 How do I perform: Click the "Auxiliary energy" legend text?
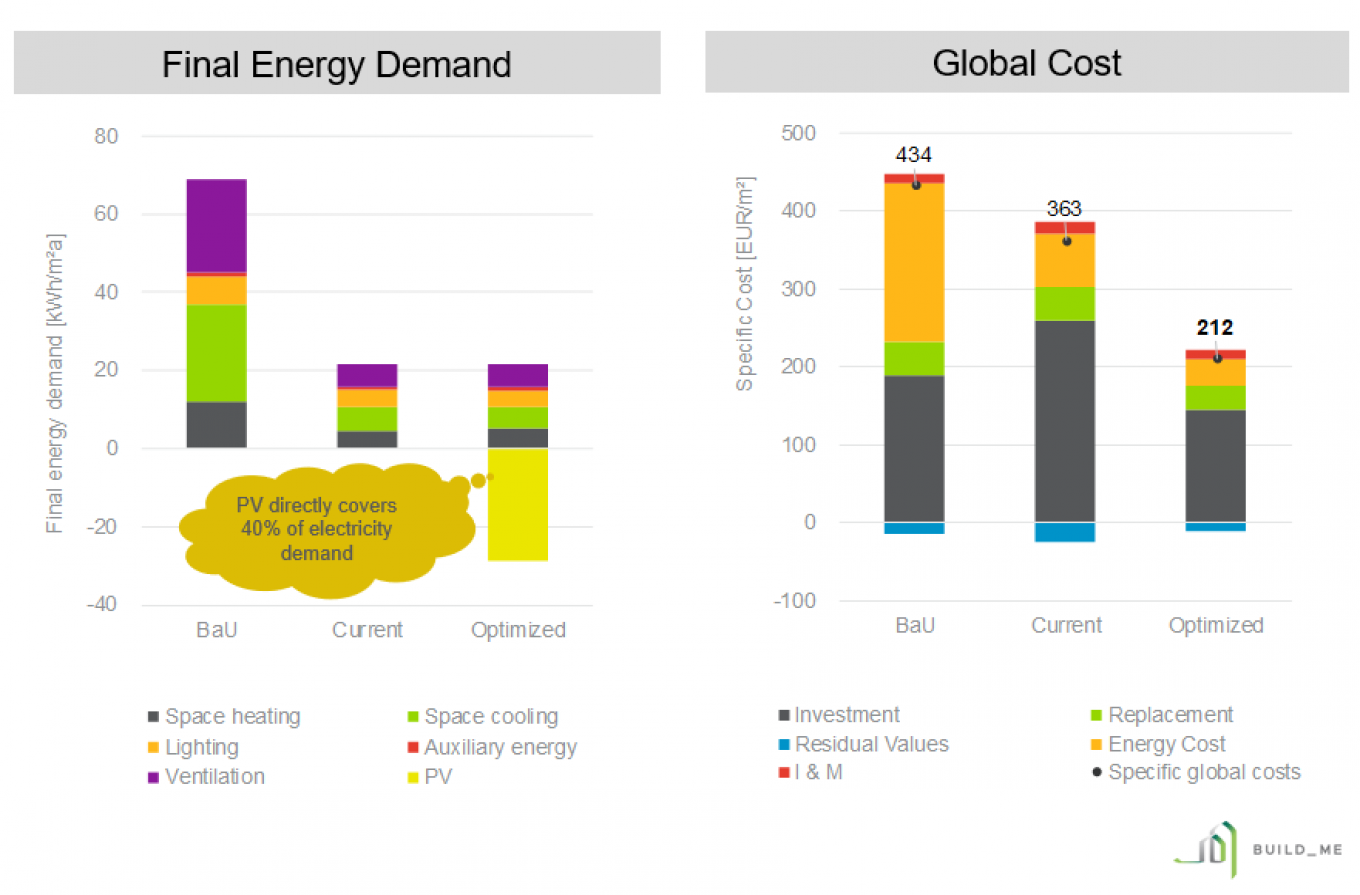pyautogui.click(x=500, y=747)
